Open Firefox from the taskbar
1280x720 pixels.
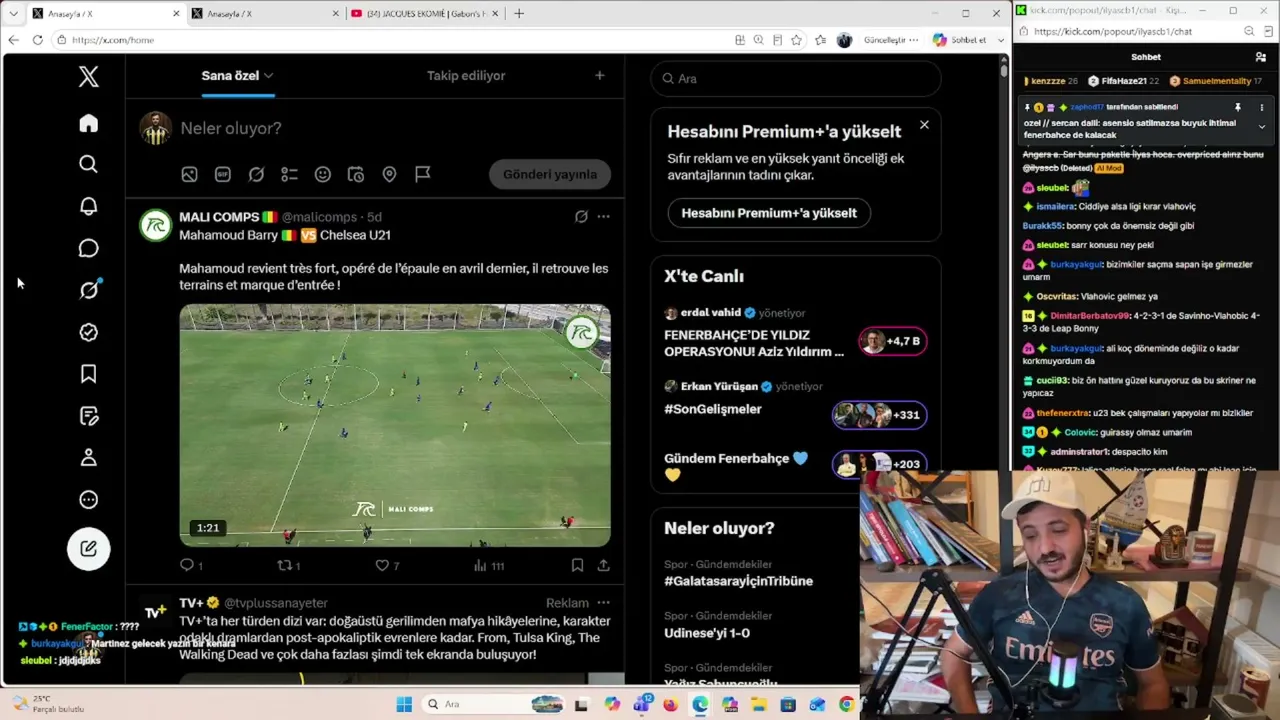670,704
